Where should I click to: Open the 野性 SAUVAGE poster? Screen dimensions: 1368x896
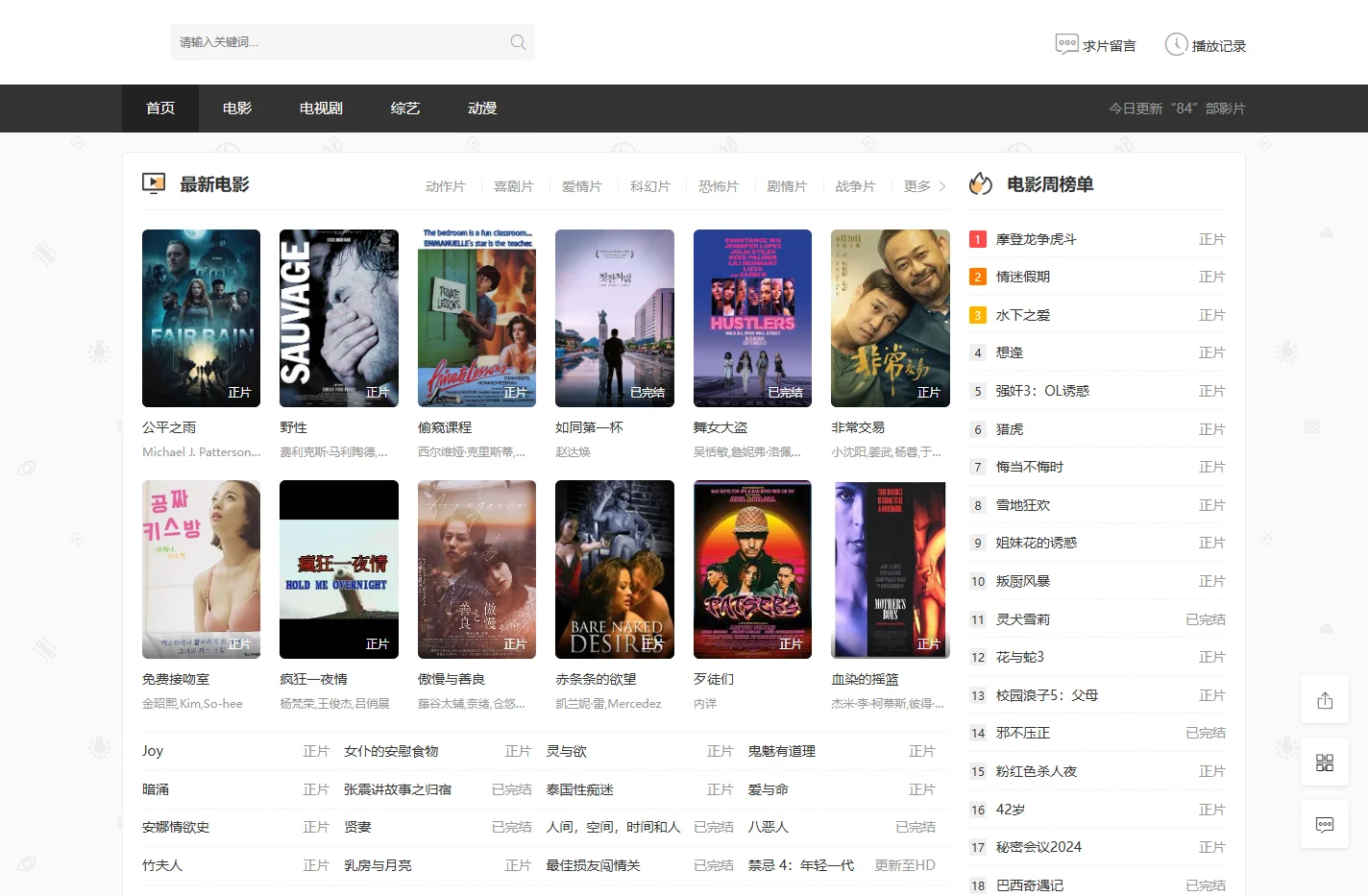pos(339,318)
